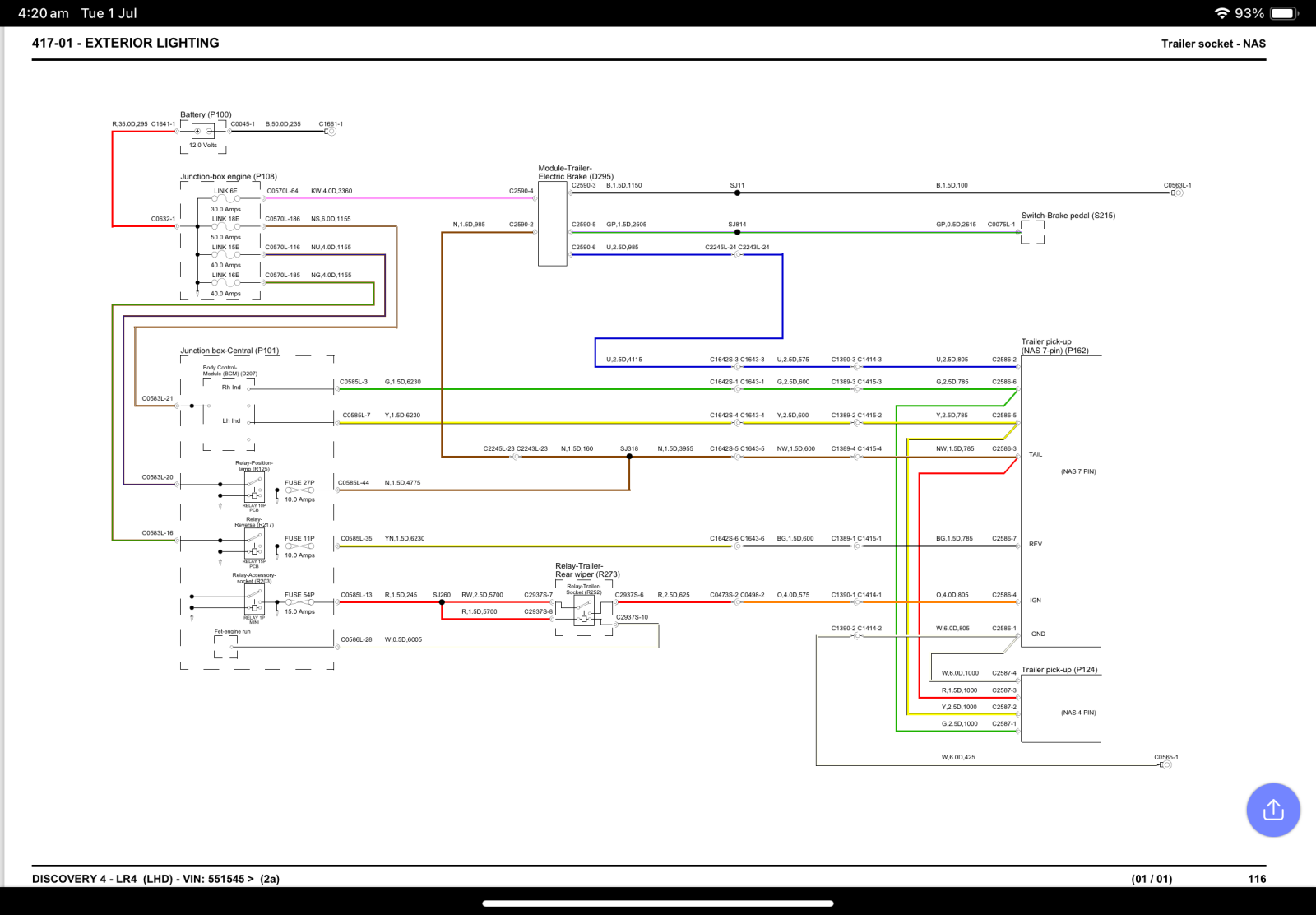Image resolution: width=1316 pixels, height=915 pixels.
Task: Tap the Relay-Trailer-Rear wiper (R273) label
Action: [587, 570]
